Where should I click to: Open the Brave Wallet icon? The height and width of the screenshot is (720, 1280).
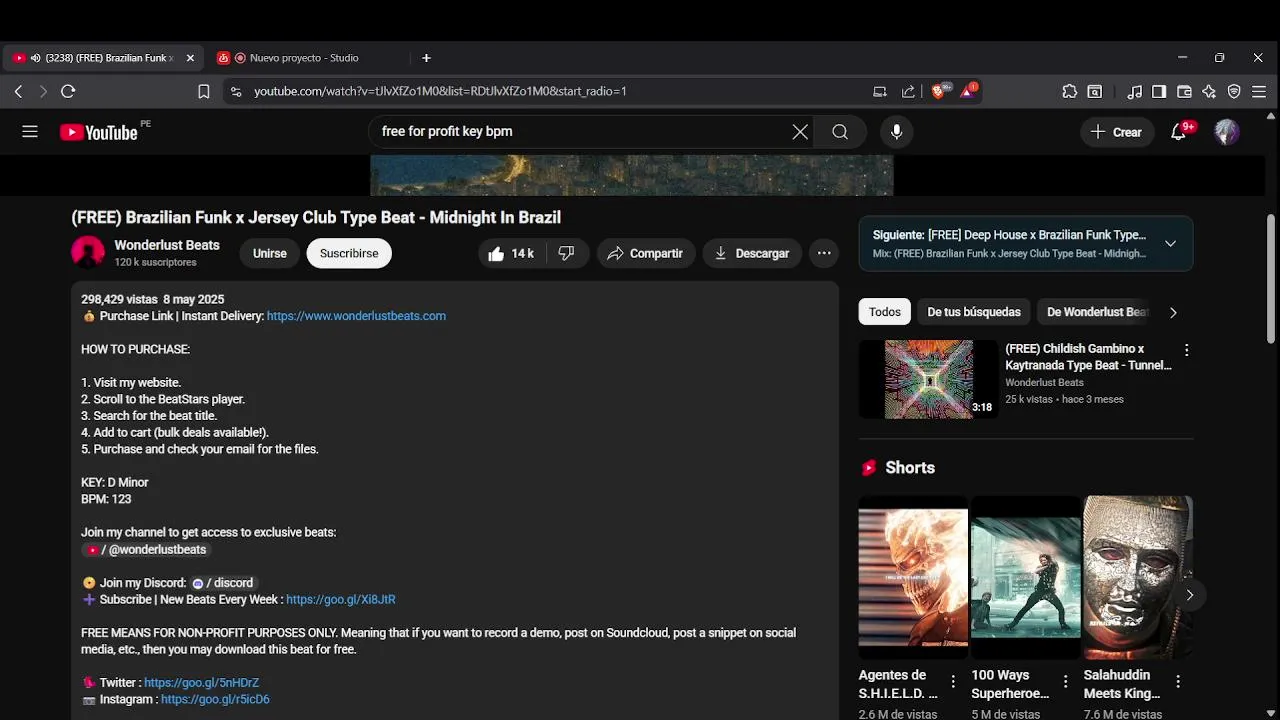click(x=1184, y=91)
